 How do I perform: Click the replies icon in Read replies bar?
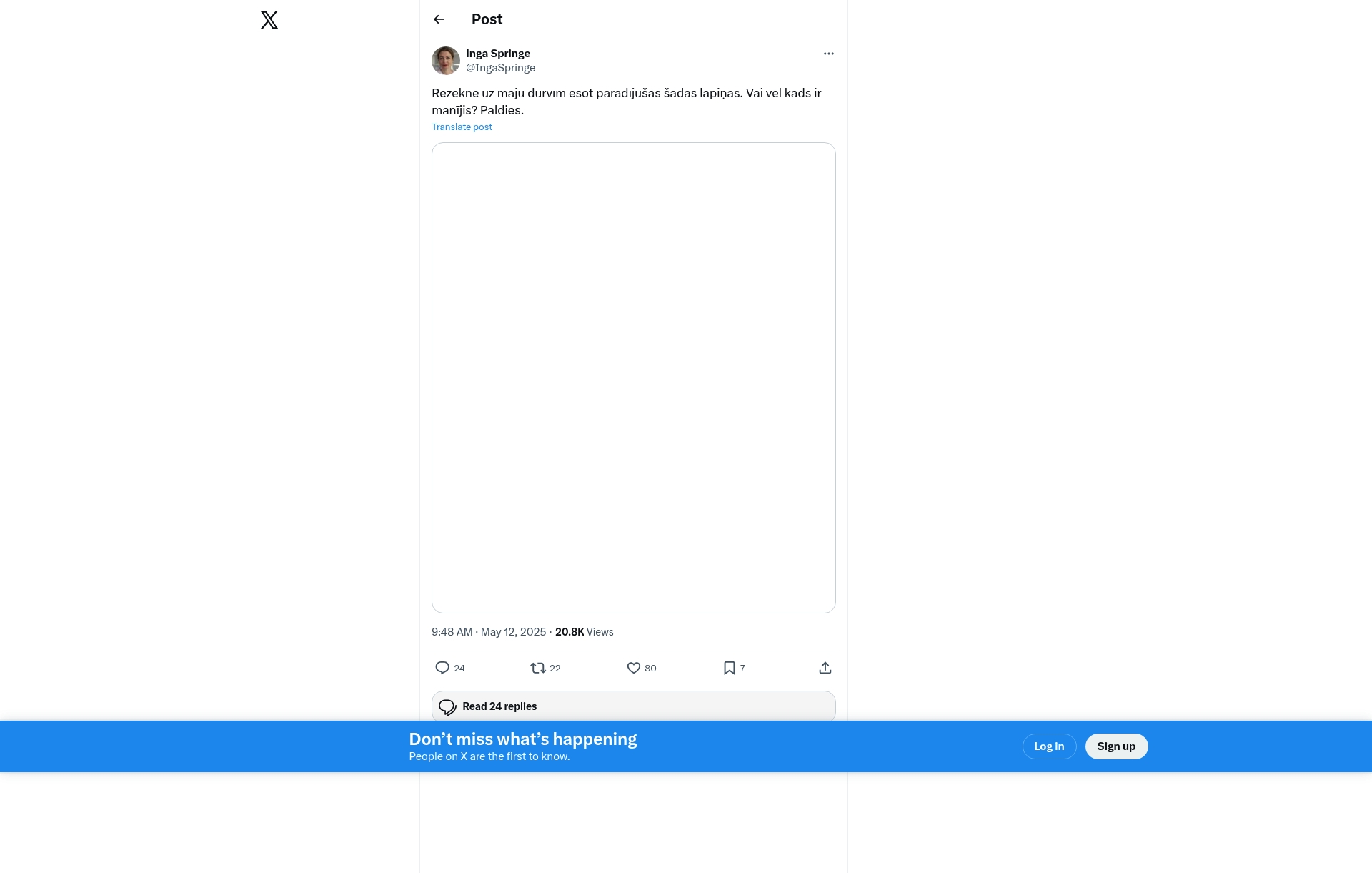447,707
